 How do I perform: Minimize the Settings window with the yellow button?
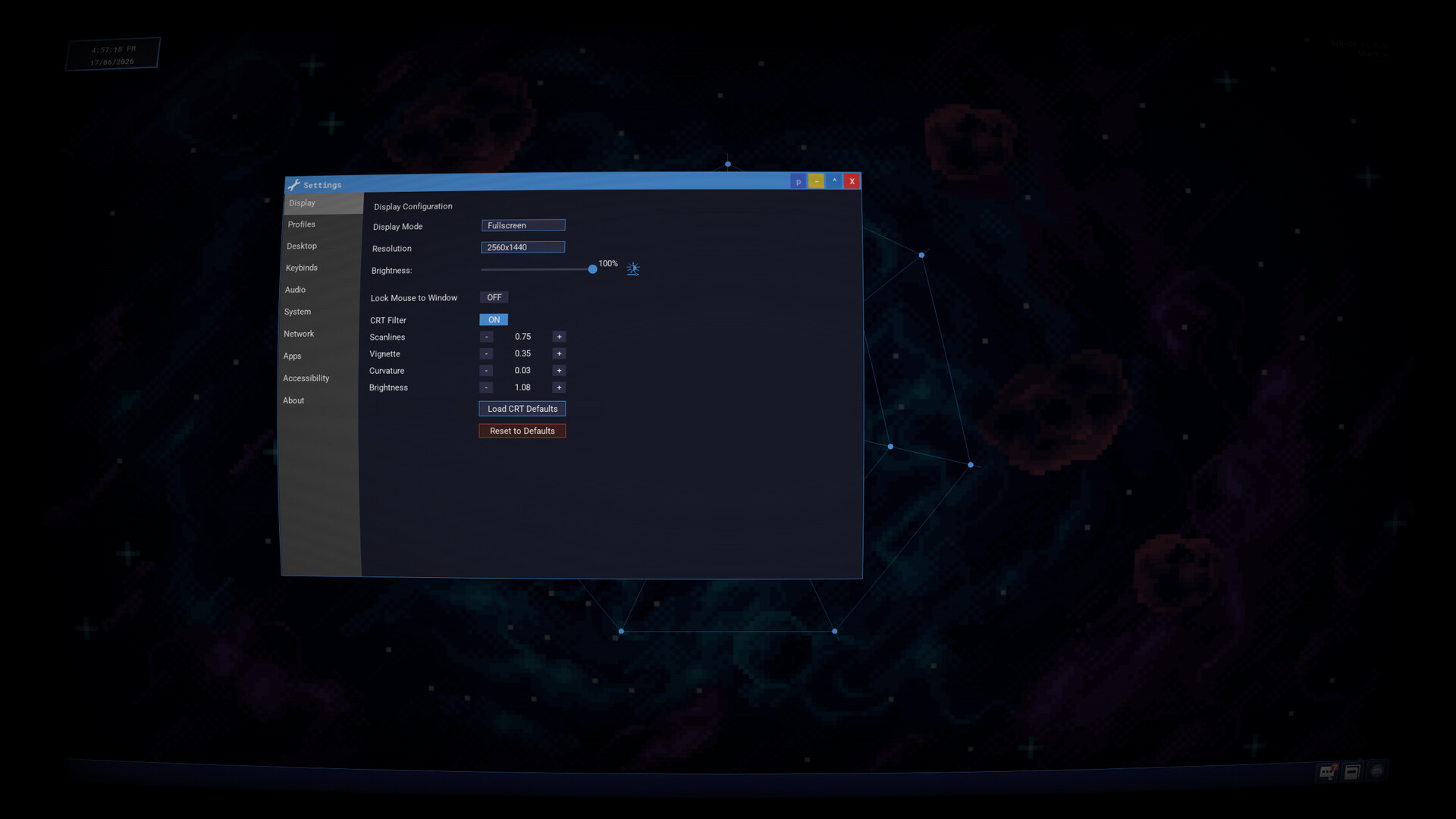click(x=816, y=181)
